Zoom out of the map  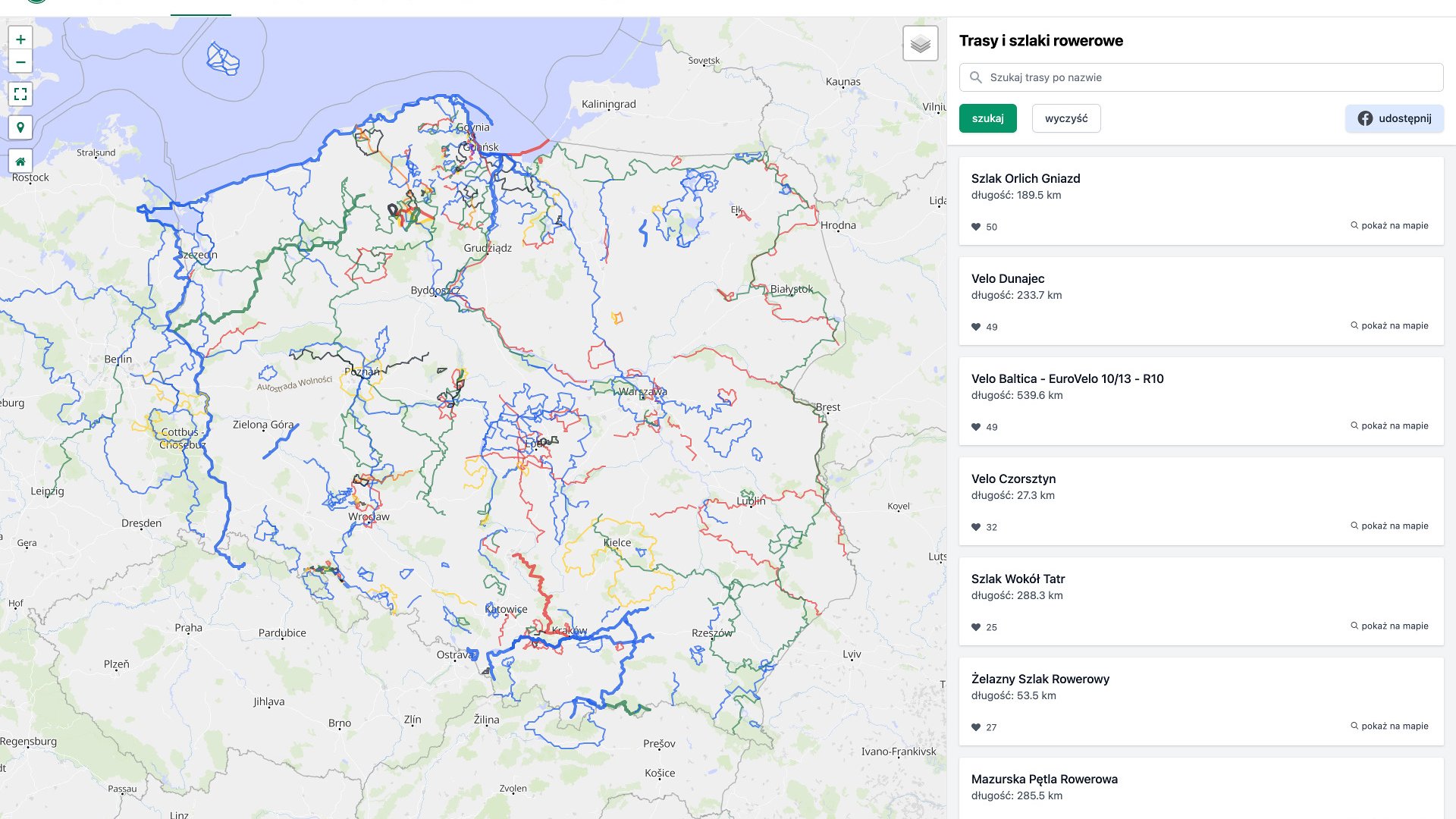click(x=20, y=62)
